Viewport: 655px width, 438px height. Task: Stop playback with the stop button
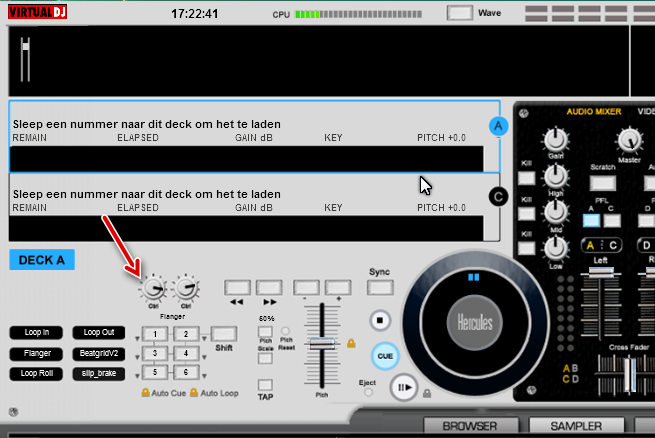click(x=380, y=320)
